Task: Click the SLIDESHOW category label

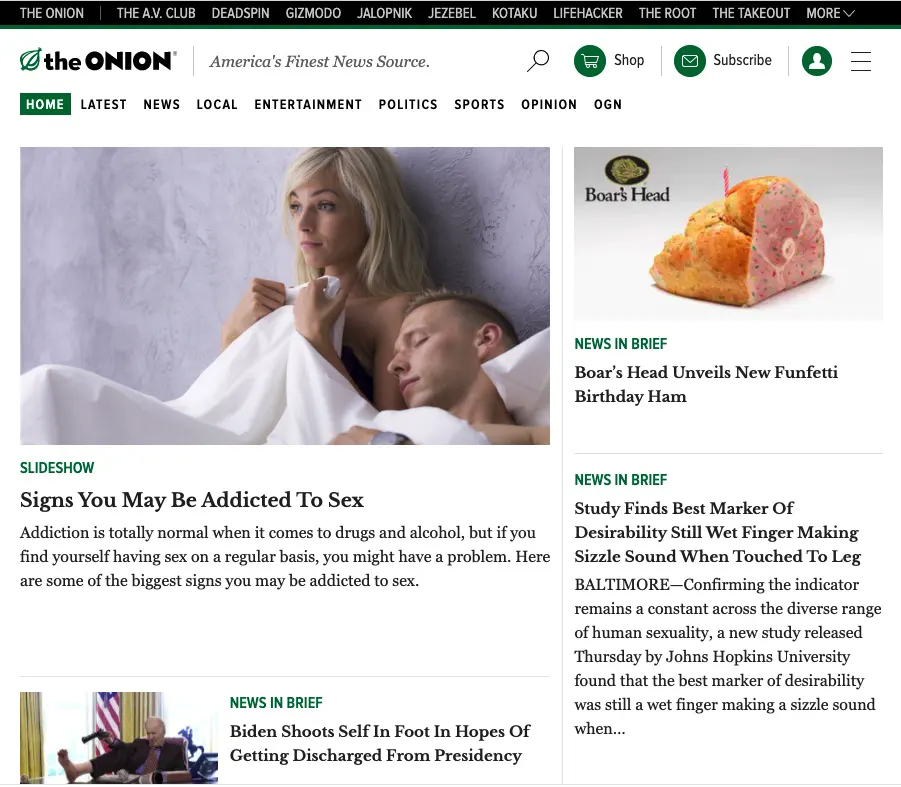Action: click(57, 468)
